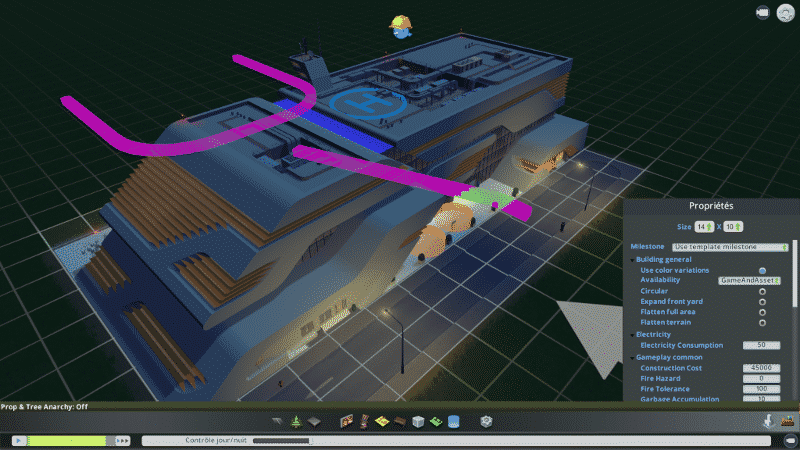Click the microphone-shaped icon, bottom right
The height and width of the screenshot is (450, 800).
coord(768,422)
